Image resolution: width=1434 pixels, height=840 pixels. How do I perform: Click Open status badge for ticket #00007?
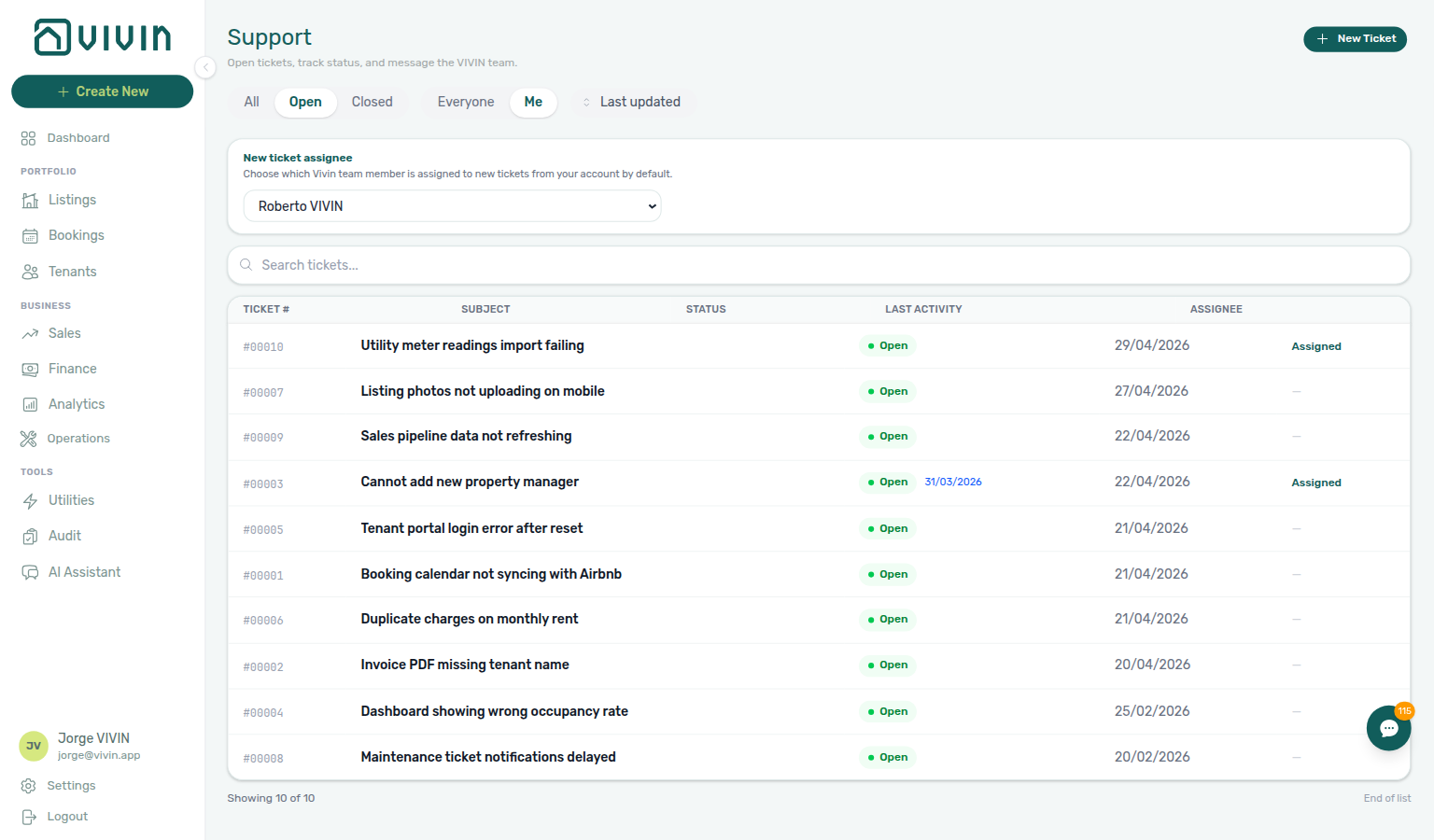click(887, 391)
